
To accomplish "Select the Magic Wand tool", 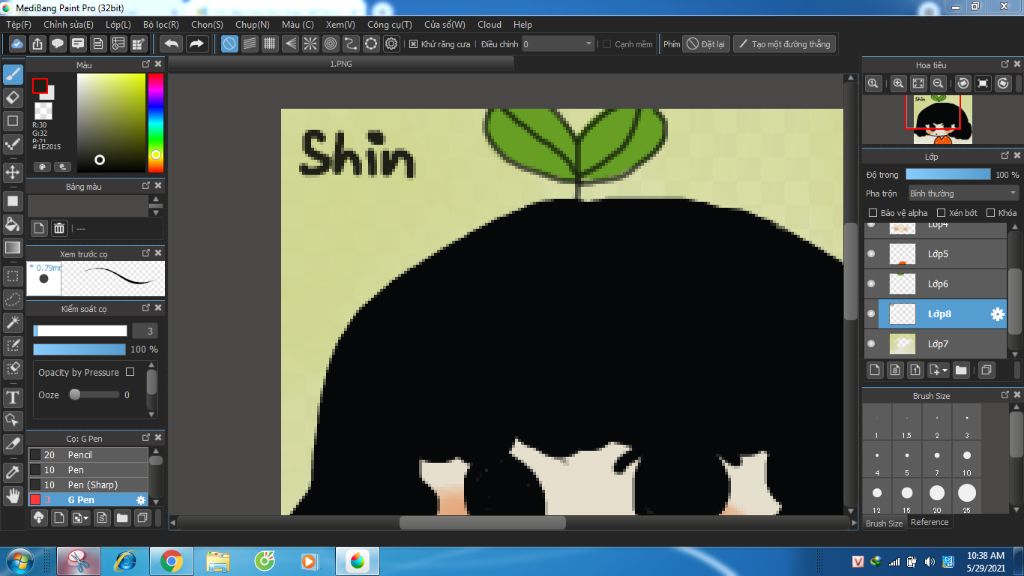I will point(12,323).
